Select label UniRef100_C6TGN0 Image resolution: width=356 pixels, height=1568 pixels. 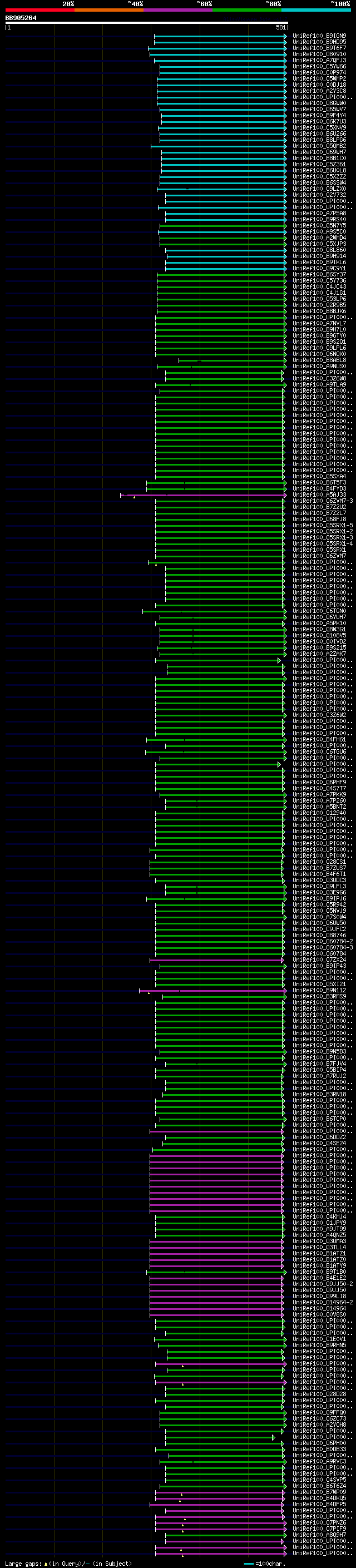[x=319, y=611]
